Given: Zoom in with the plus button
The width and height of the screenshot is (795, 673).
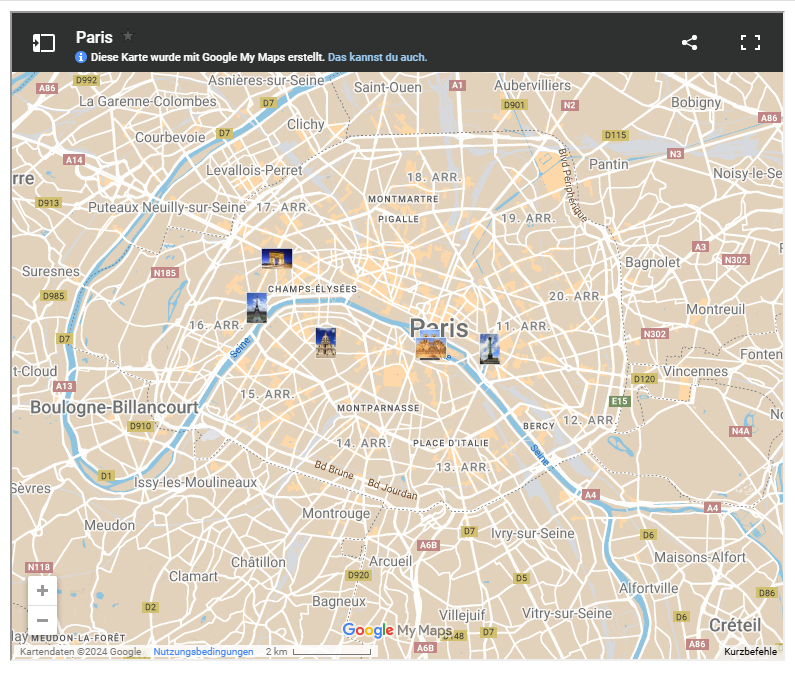Looking at the screenshot, I should pyautogui.click(x=42, y=590).
